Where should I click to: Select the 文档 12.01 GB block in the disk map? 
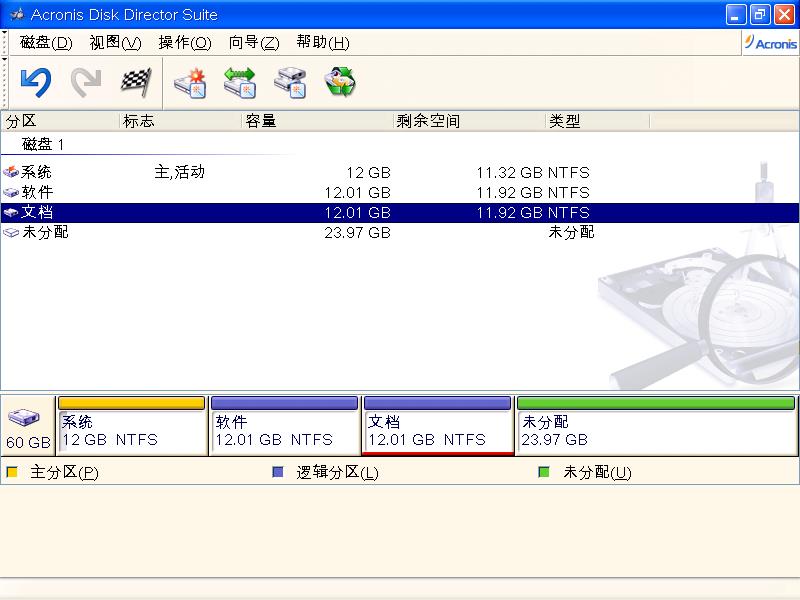pos(437,426)
